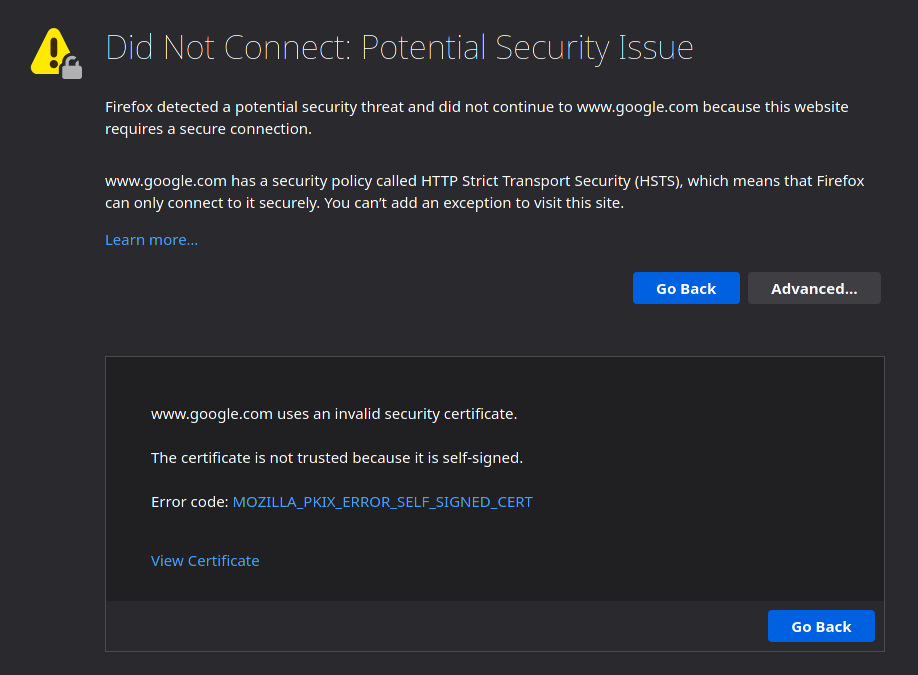Open the MOZILLA_PKIX_ERROR_SELF_SIGNED_CERT error code link
Screen dimensions: 918x675
pyautogui.click(x=383, y=502)
